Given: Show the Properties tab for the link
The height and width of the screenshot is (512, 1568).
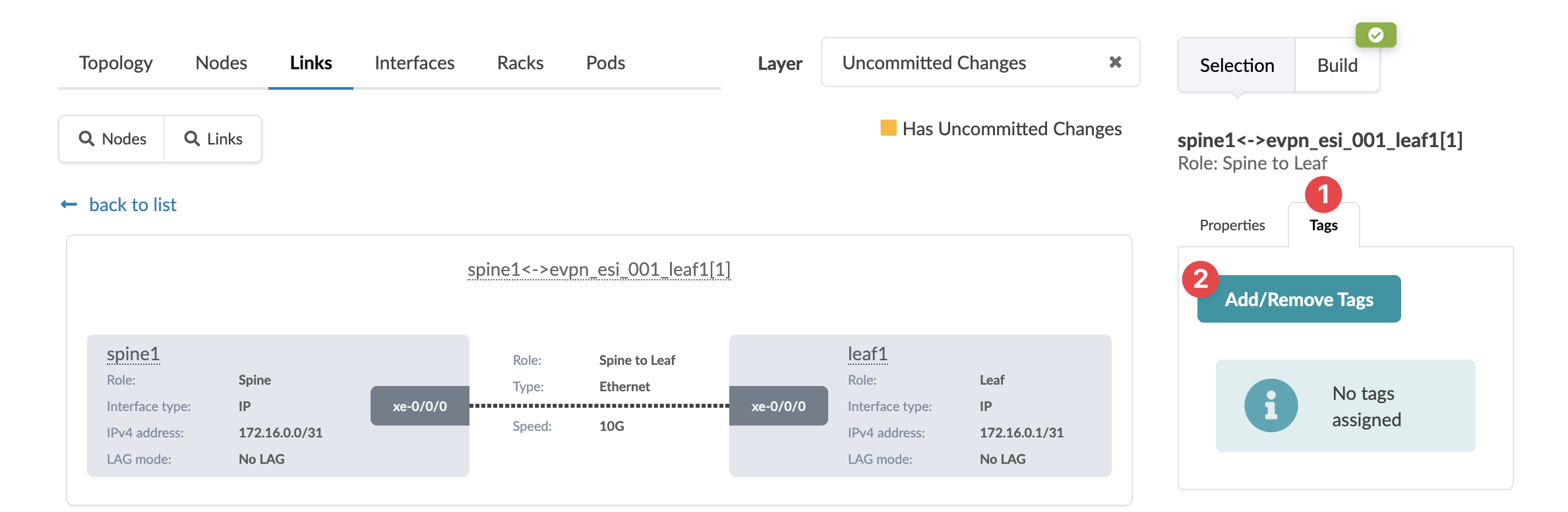Looking at the screenshot, I should tap(1232, 226).
